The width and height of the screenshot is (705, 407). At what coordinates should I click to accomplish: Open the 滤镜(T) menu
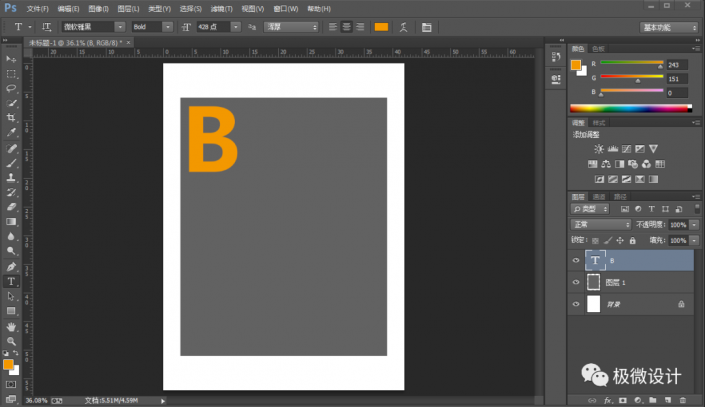(223, 8)
